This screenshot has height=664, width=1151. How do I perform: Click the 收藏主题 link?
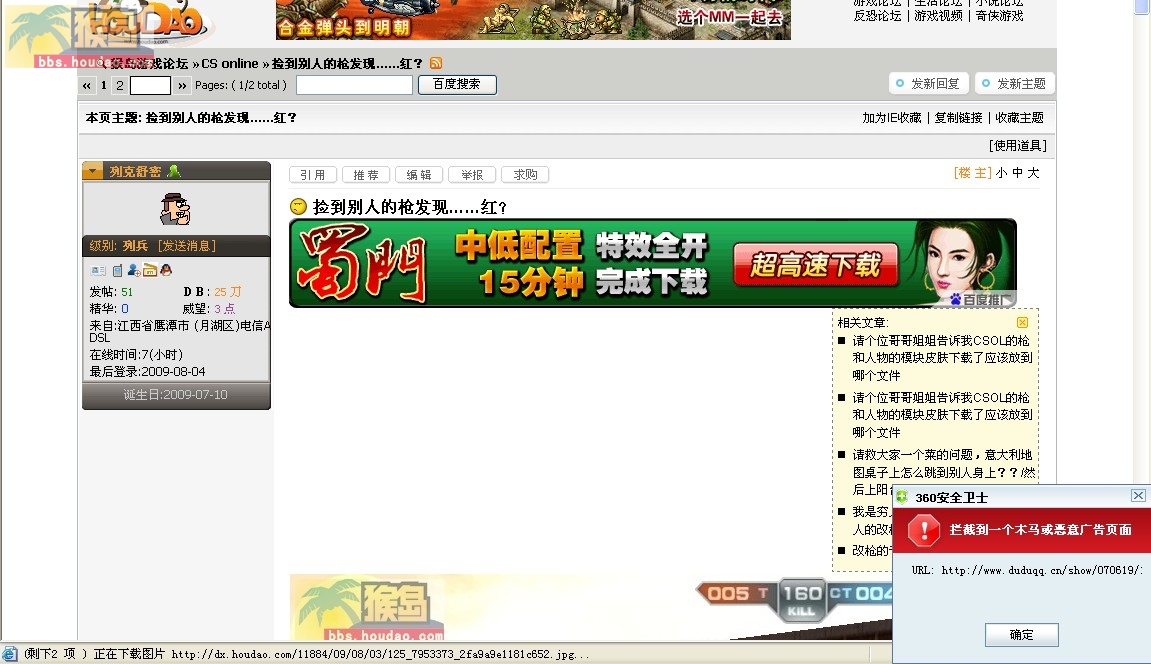1020,117
